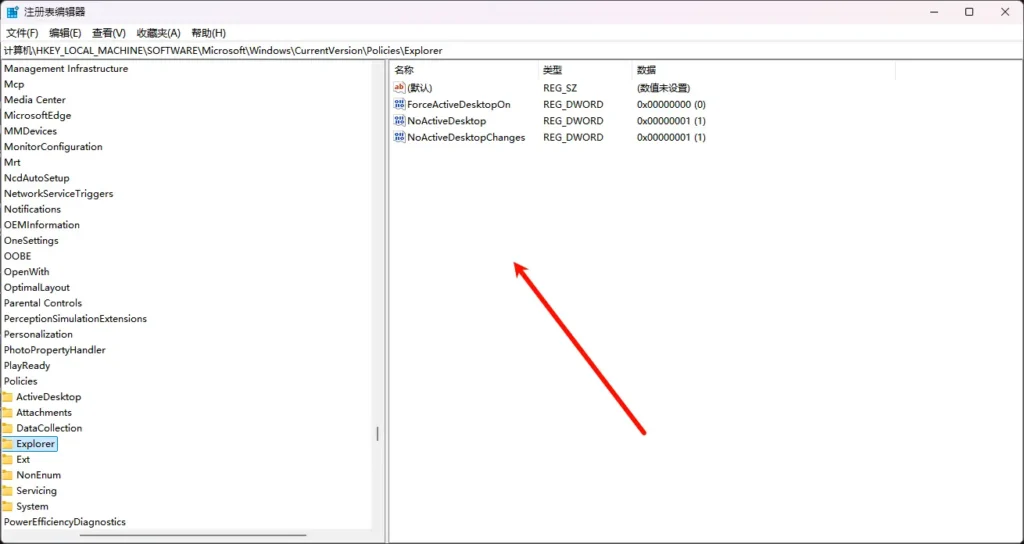Click the tree pane vertical scrollbar thumb
This screenshot has height=544, width=1024.
click(377, 434)
